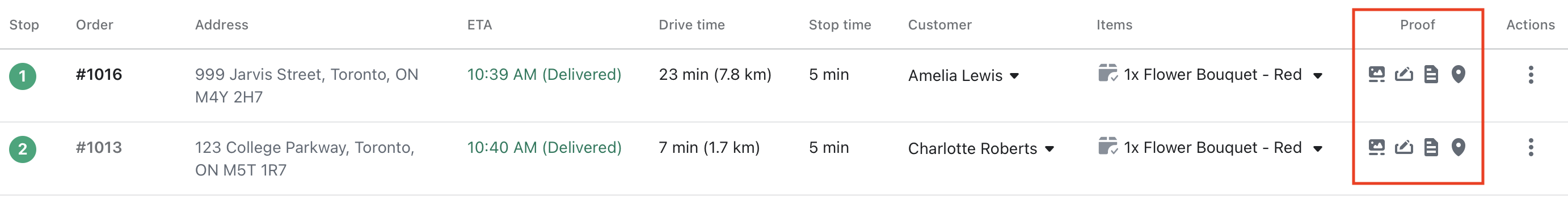Expand items dropdown for order #1013
1568x214 pixels.
click(1318, 149)
